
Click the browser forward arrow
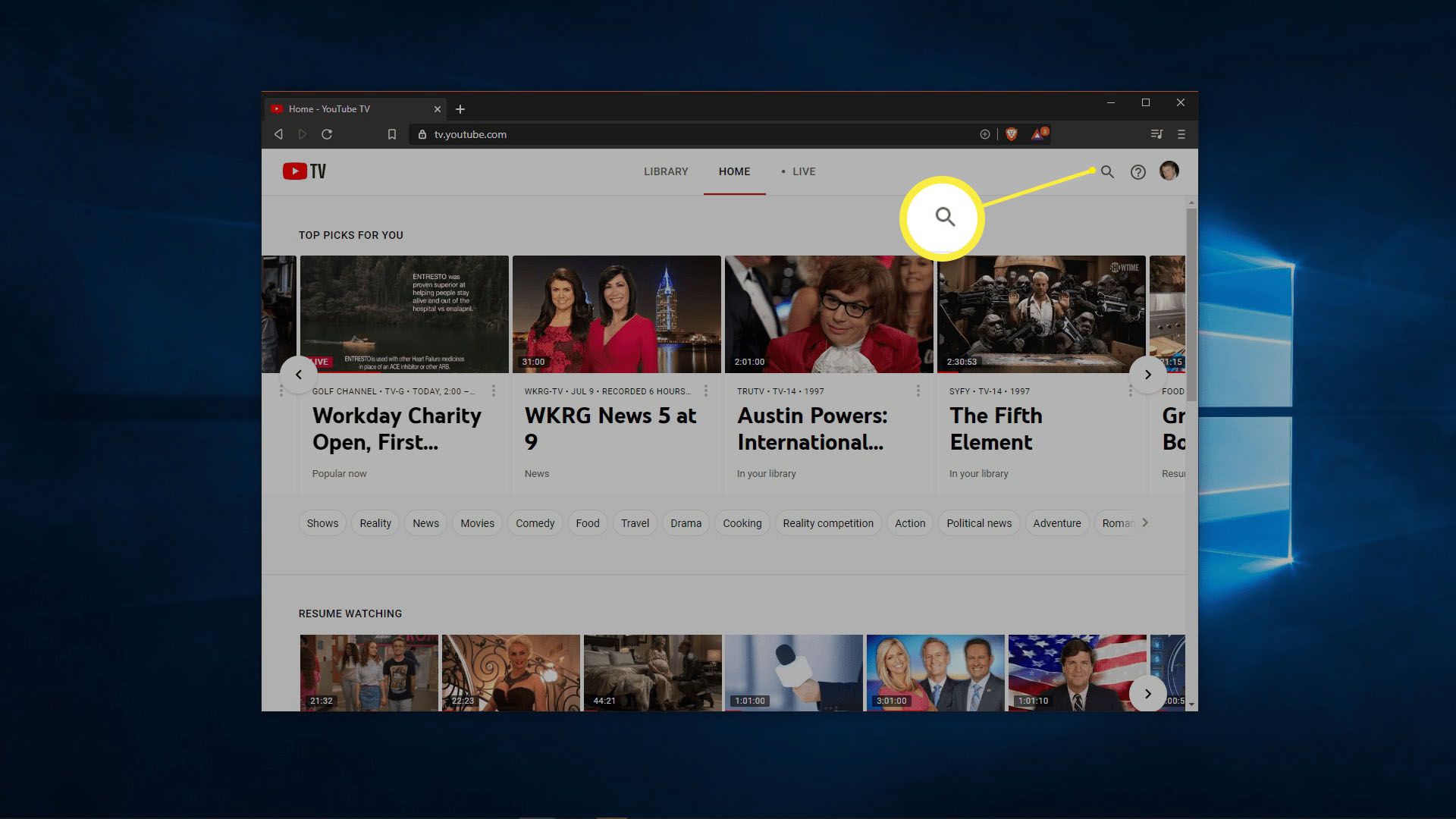tap(303, 134)
